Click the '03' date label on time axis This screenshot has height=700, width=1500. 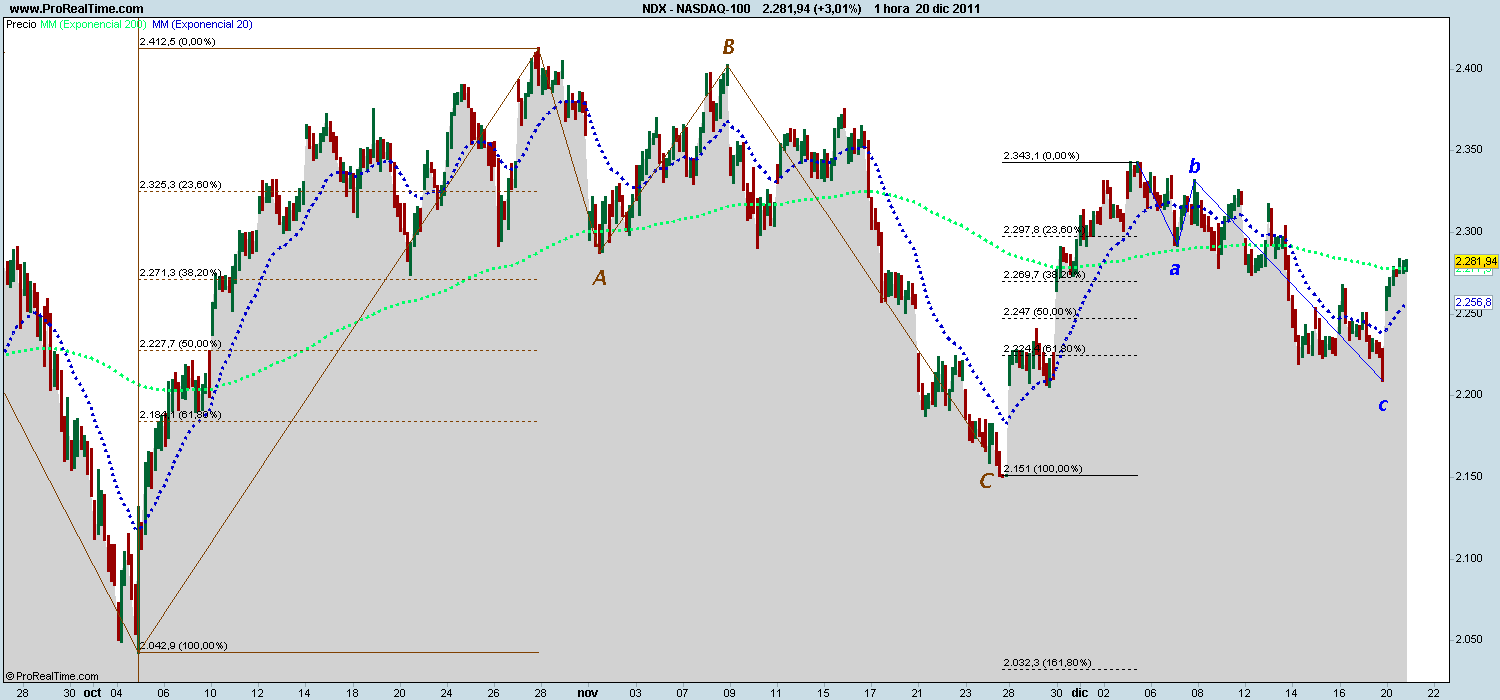coord(635,691)
